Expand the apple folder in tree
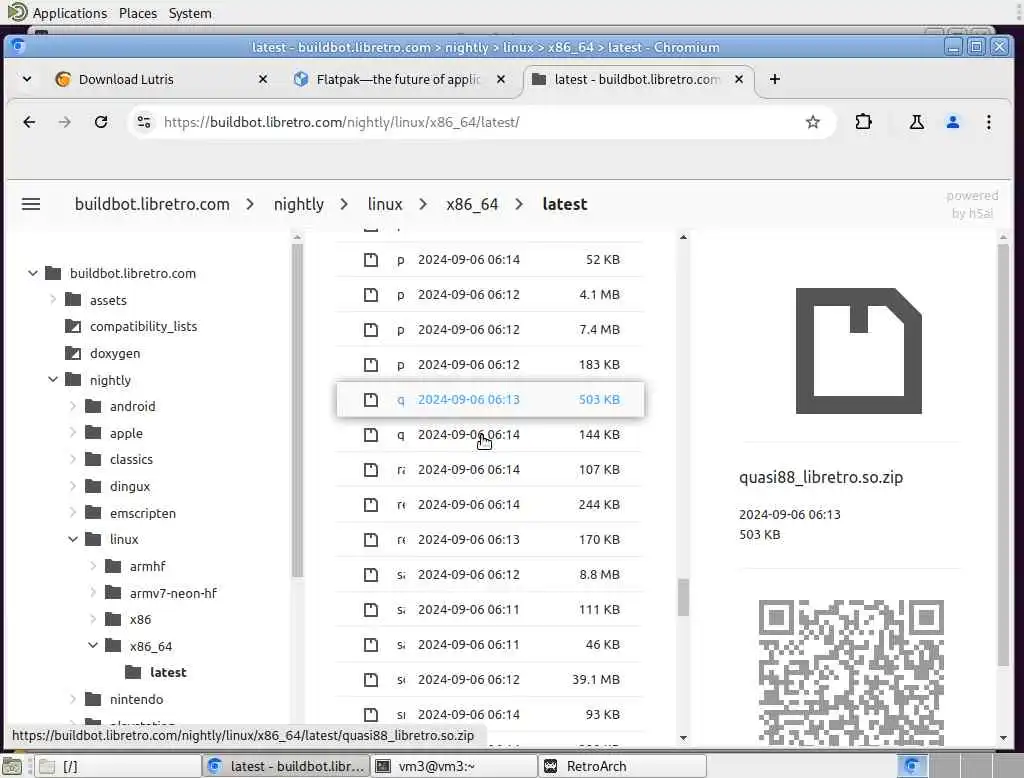The image size is (1024, 778). pos(73,433)
